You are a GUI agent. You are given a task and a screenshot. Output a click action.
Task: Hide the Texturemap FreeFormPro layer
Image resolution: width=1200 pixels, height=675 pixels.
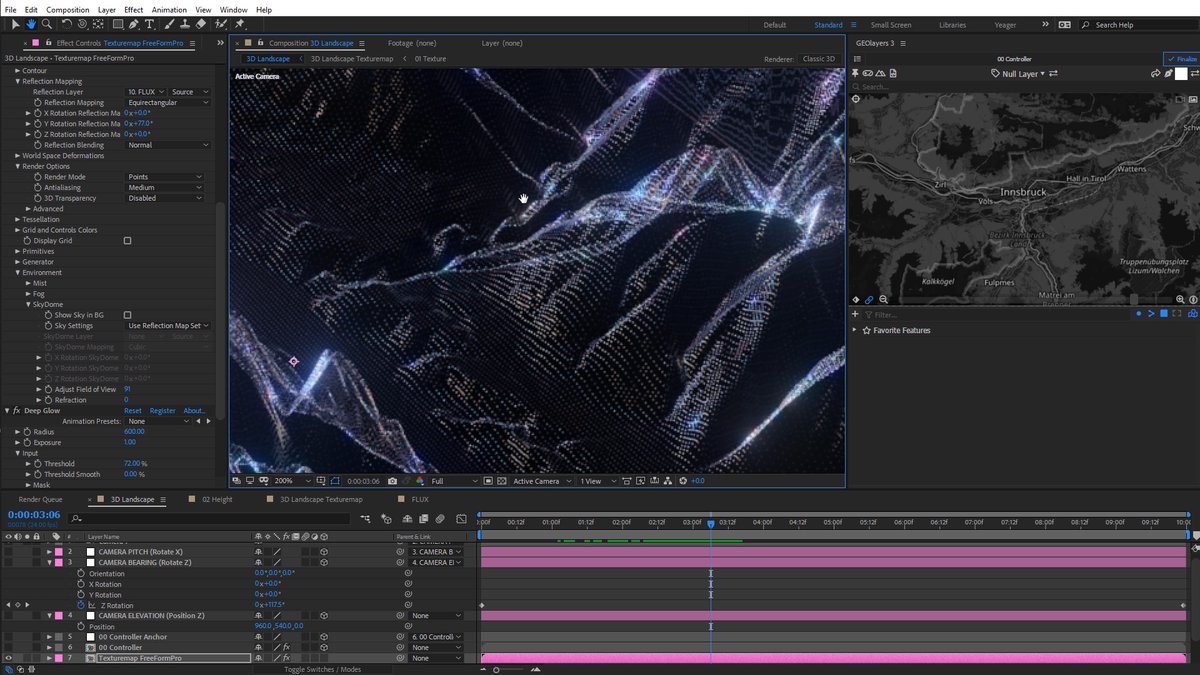tap(9, 658)
